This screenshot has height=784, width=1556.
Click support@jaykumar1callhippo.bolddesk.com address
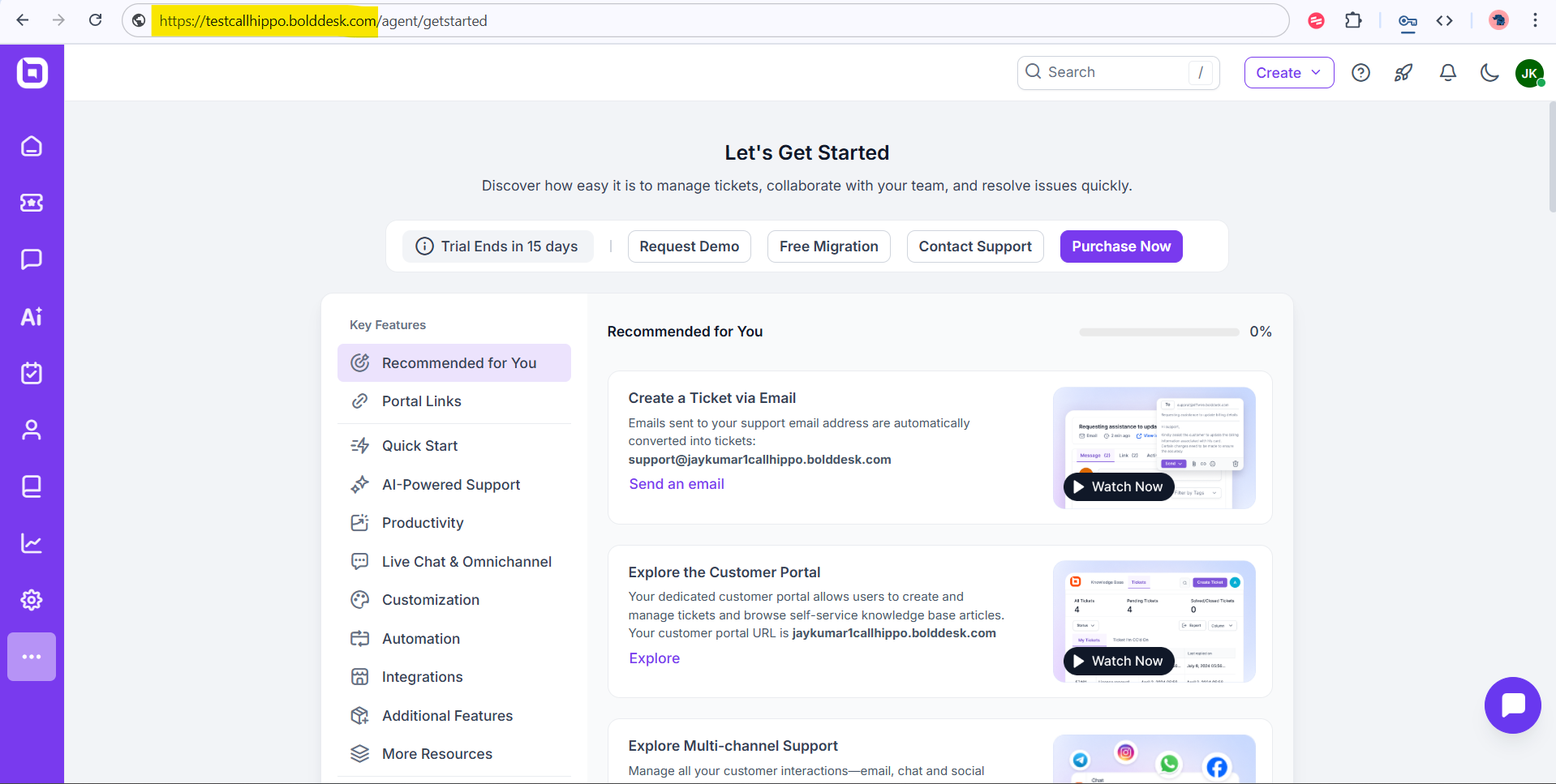point(759,460)
